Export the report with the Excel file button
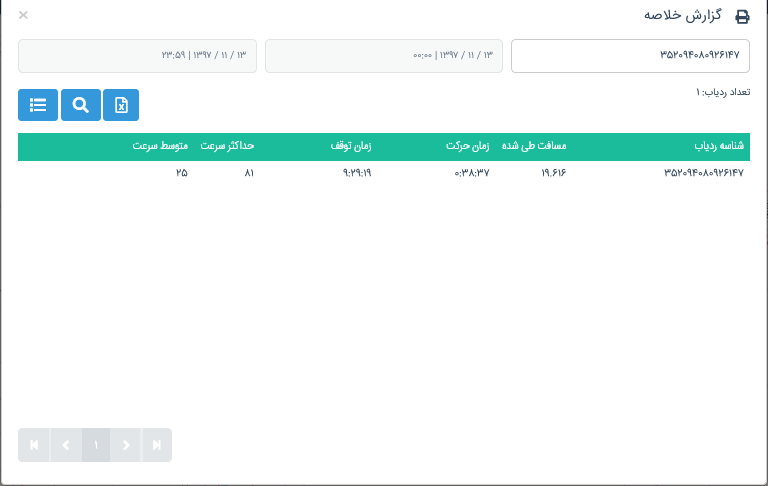 click(x=121, y=105)
